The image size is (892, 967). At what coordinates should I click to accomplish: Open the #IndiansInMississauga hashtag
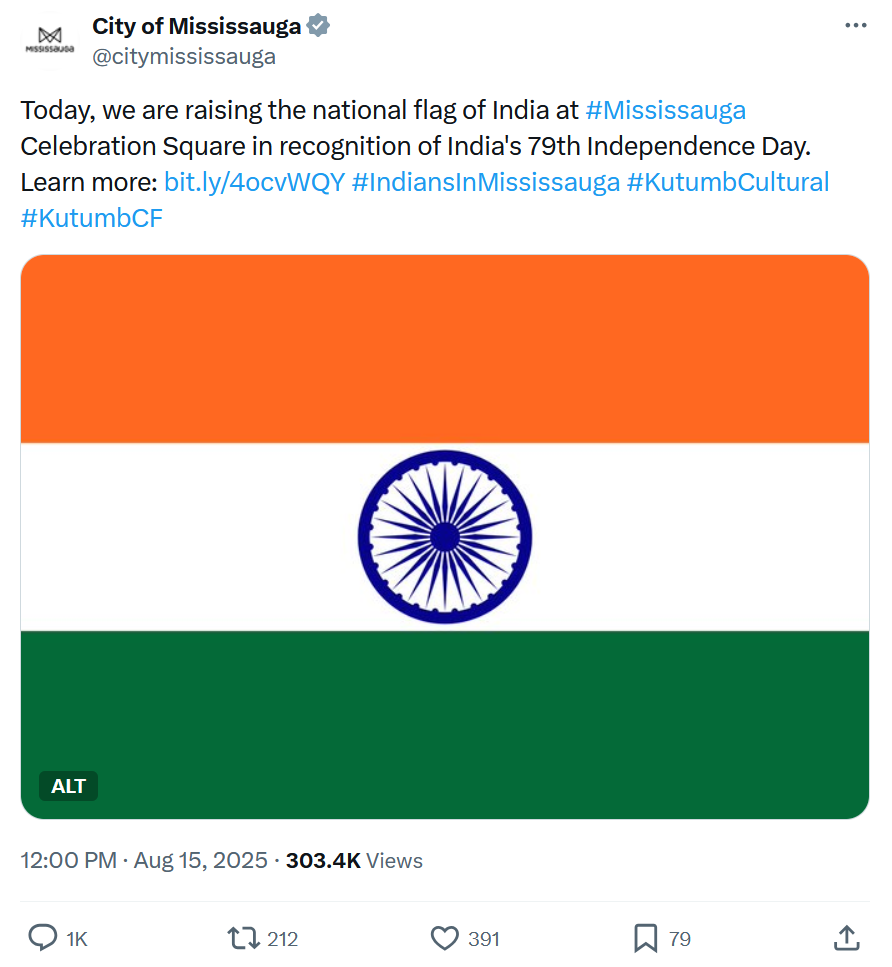click(485, 183)
